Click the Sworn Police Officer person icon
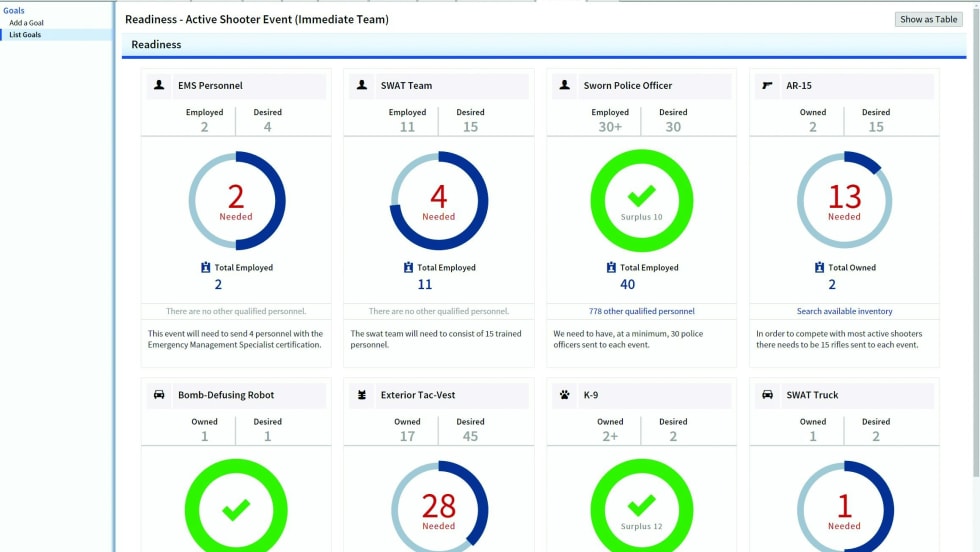 point(565,86)
